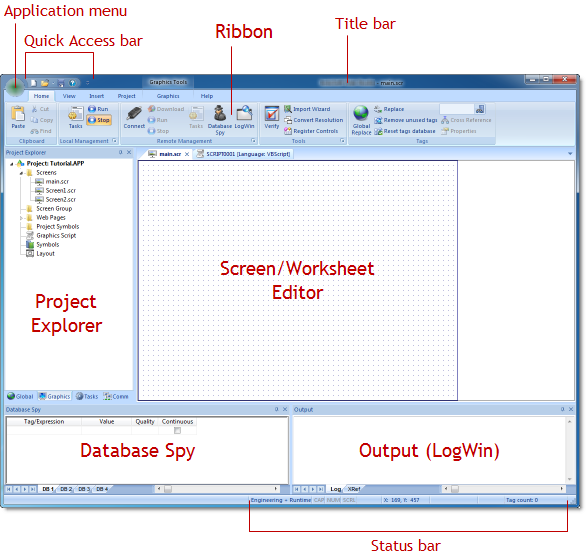Expand the Web Pages folder node
This screenshot has height=555, width=586.
click(21, 218)
